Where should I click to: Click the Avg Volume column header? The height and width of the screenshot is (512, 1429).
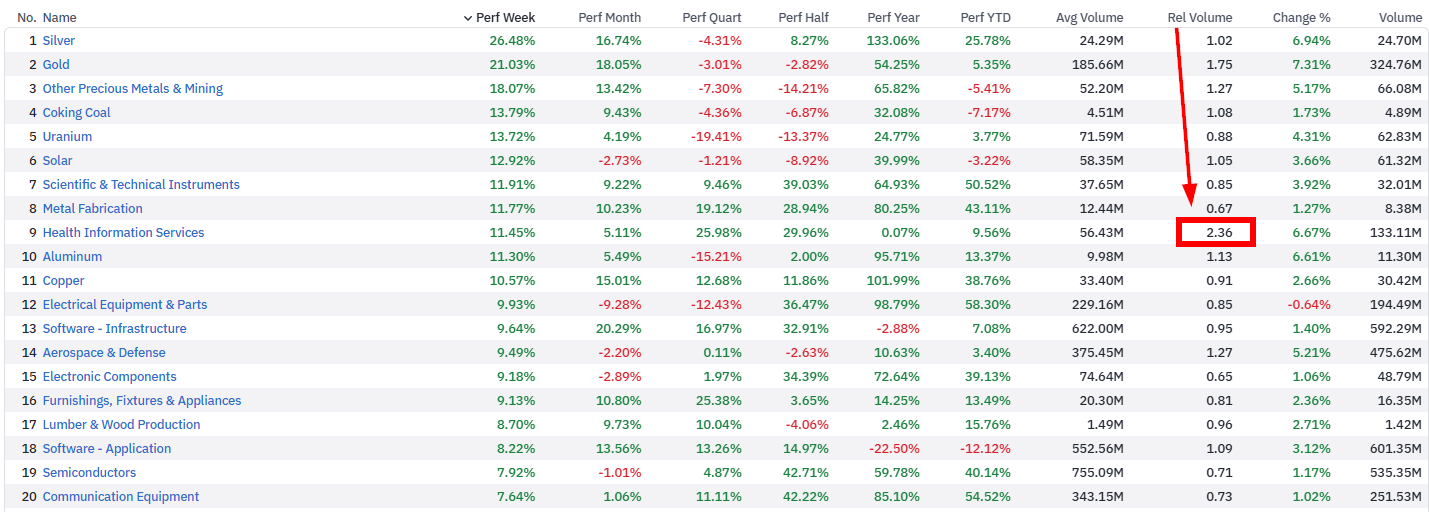[x=1090, y=17]
